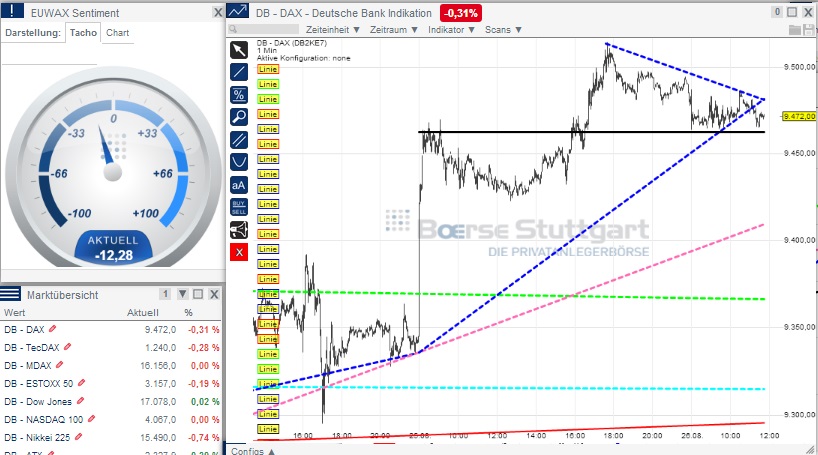Select the U-shaped curve drawing tool

pyautogui.click(x=239, y=162)
